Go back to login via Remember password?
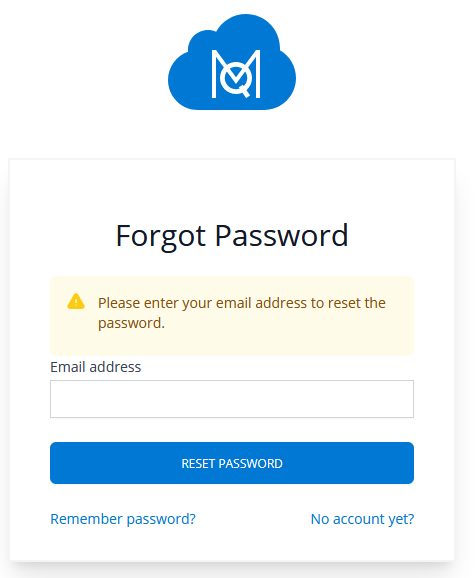The width and height of the screenshot is (476, 578). pos(123,519)
